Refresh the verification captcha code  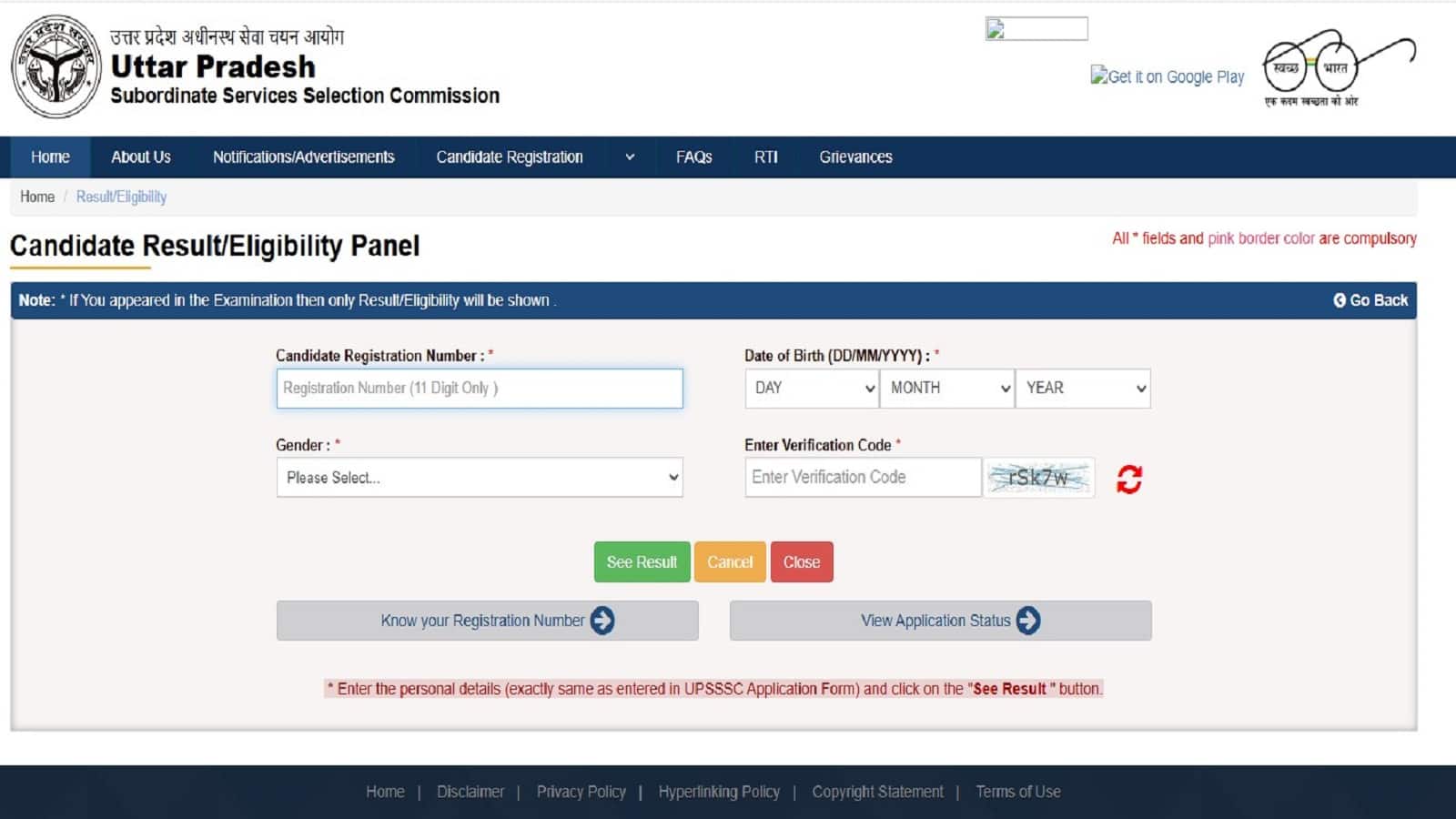click(x=1129, y=479)
